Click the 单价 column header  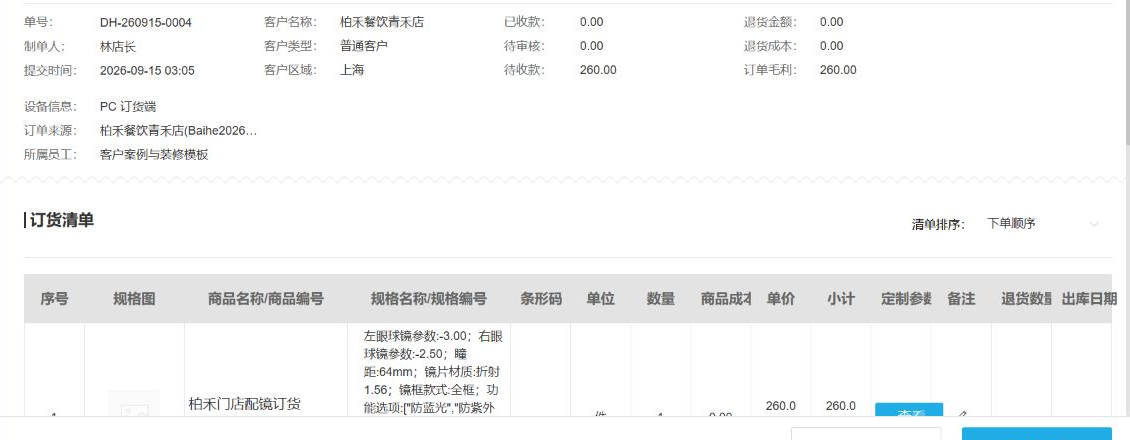point(780,299)
